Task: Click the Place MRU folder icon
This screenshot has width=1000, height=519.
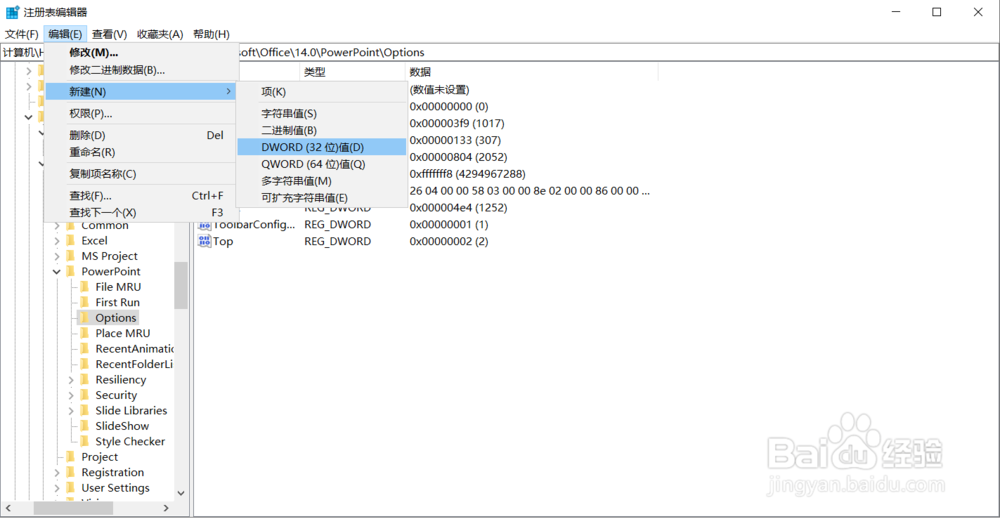Action: [x=85, y=333]
